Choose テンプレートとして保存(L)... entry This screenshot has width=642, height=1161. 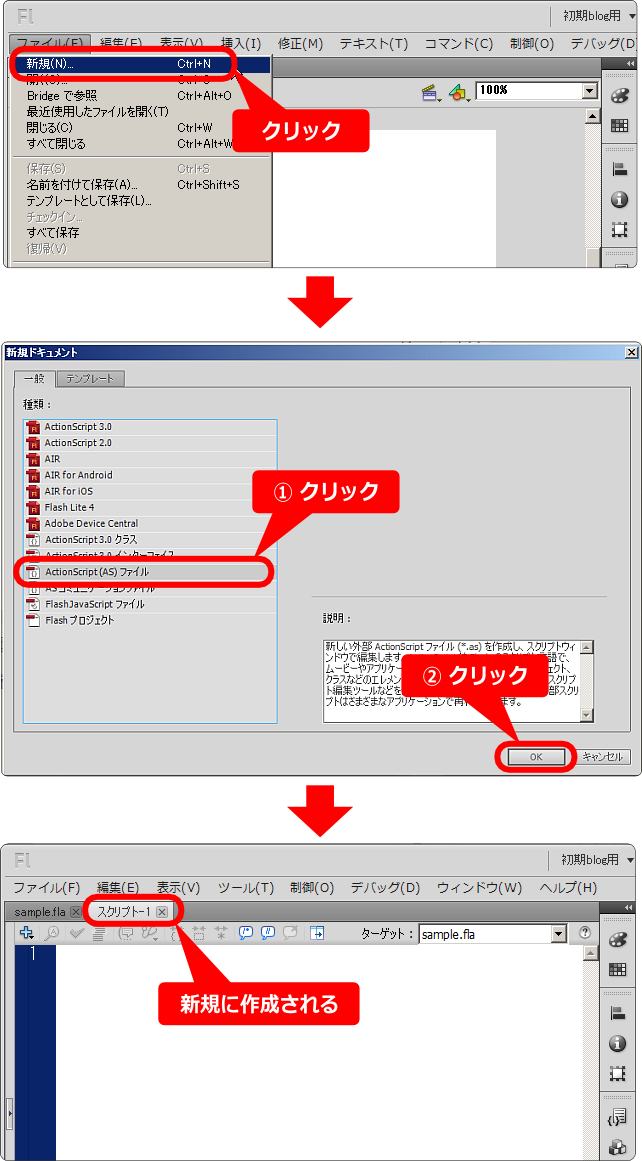89,201
